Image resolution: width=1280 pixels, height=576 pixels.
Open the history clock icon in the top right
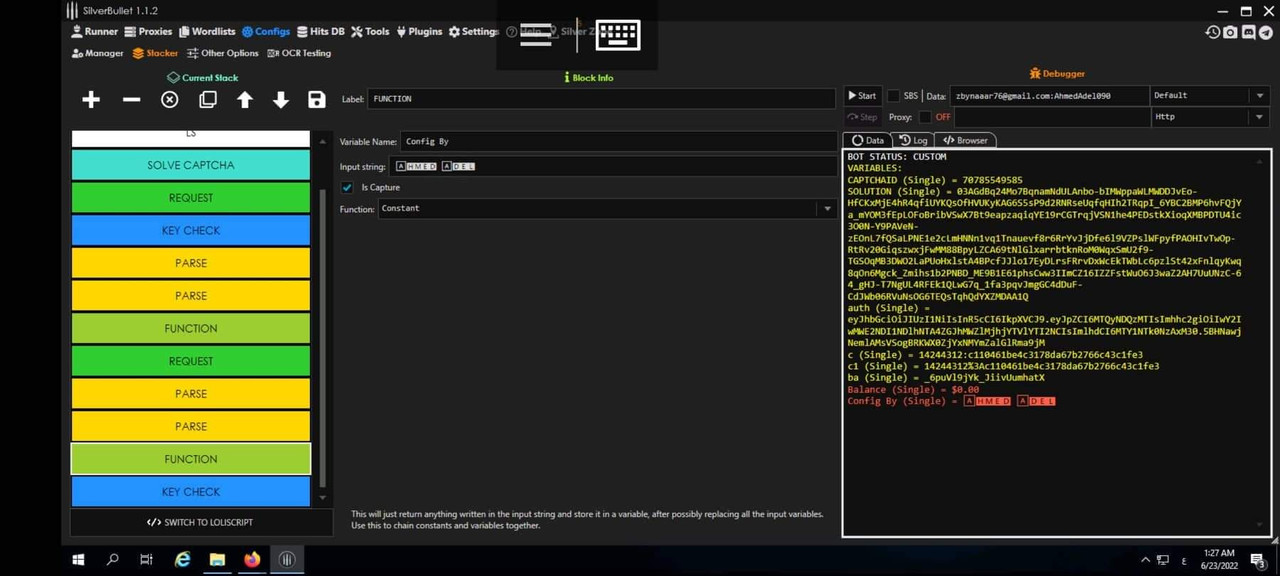tap(1212, 32)
